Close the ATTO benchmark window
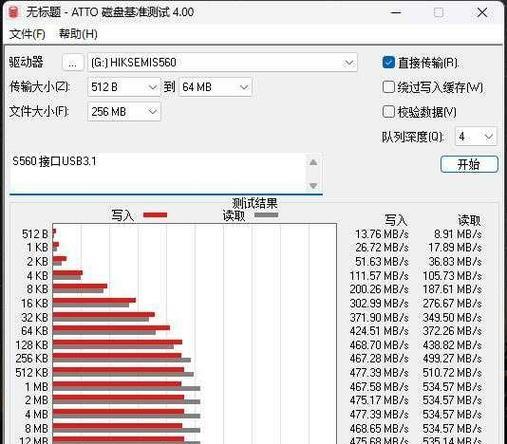Viewport: 507px width, 444px height. pos(482,13)
